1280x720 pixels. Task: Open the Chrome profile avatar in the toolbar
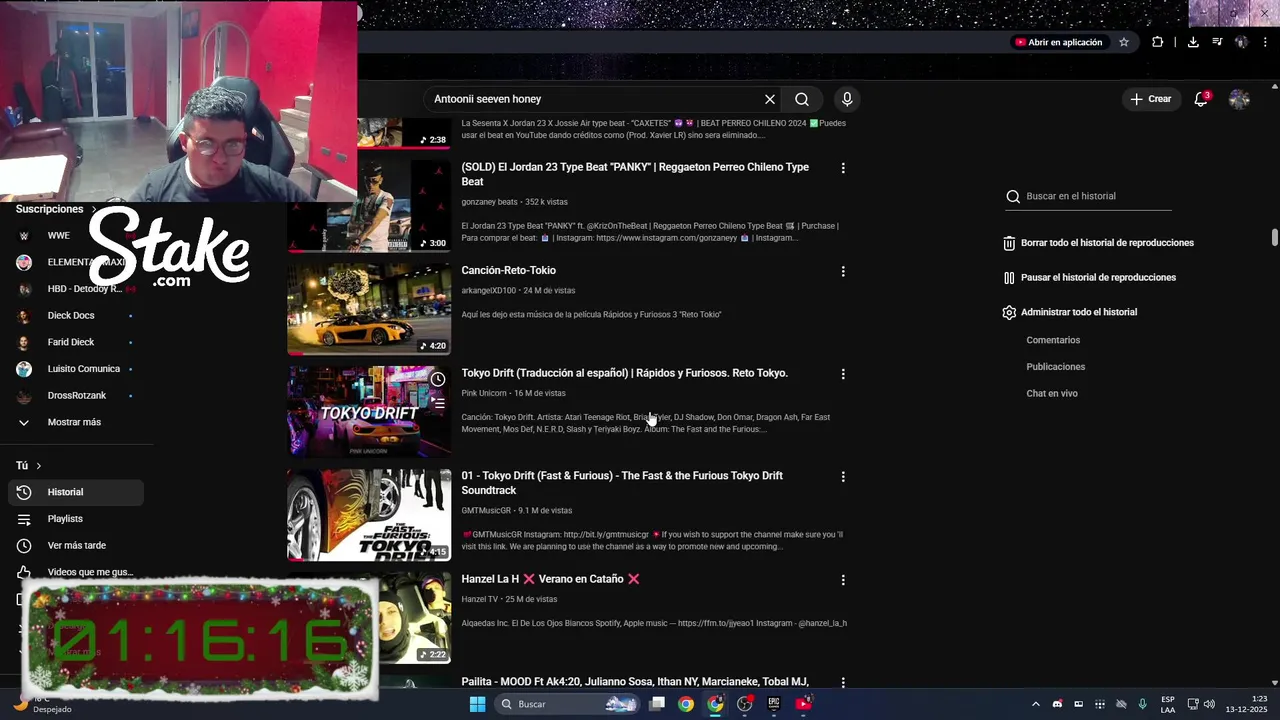(x=1241, y=42)
